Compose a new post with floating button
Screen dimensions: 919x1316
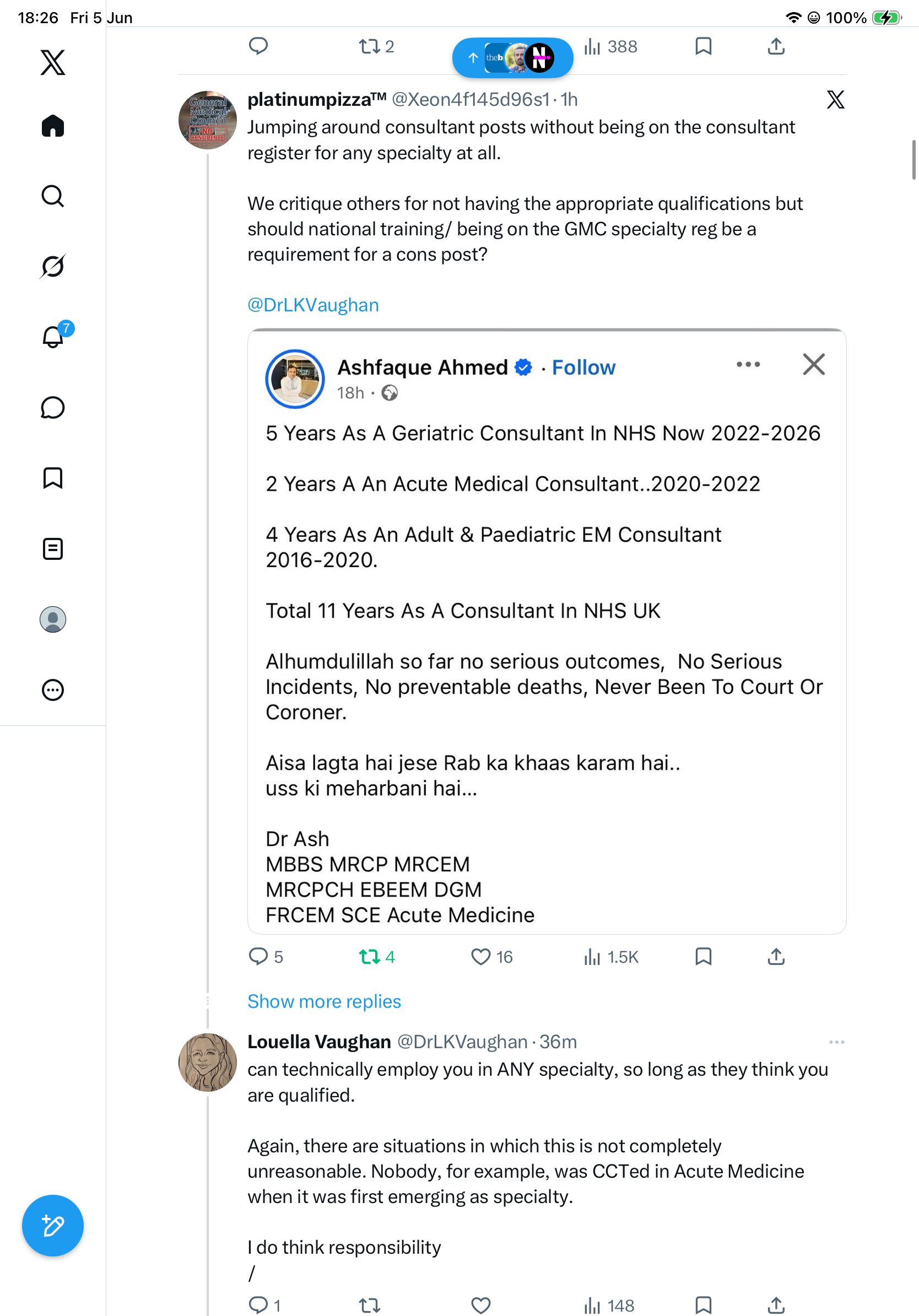(x=53, y=1226)
